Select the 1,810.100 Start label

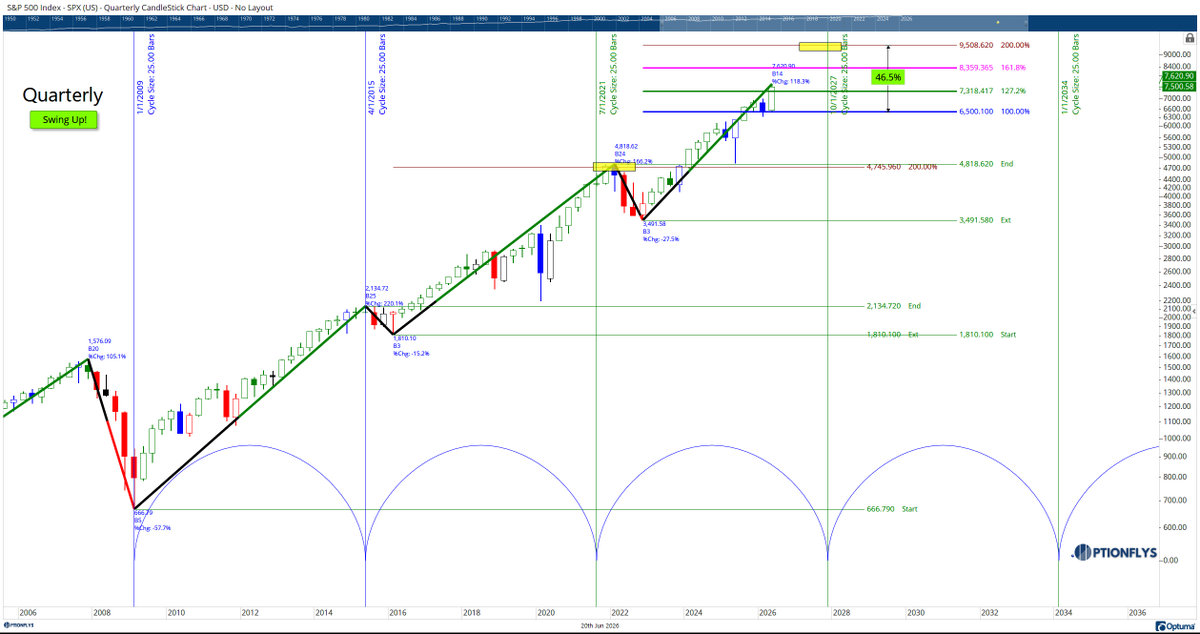point(986,334)
